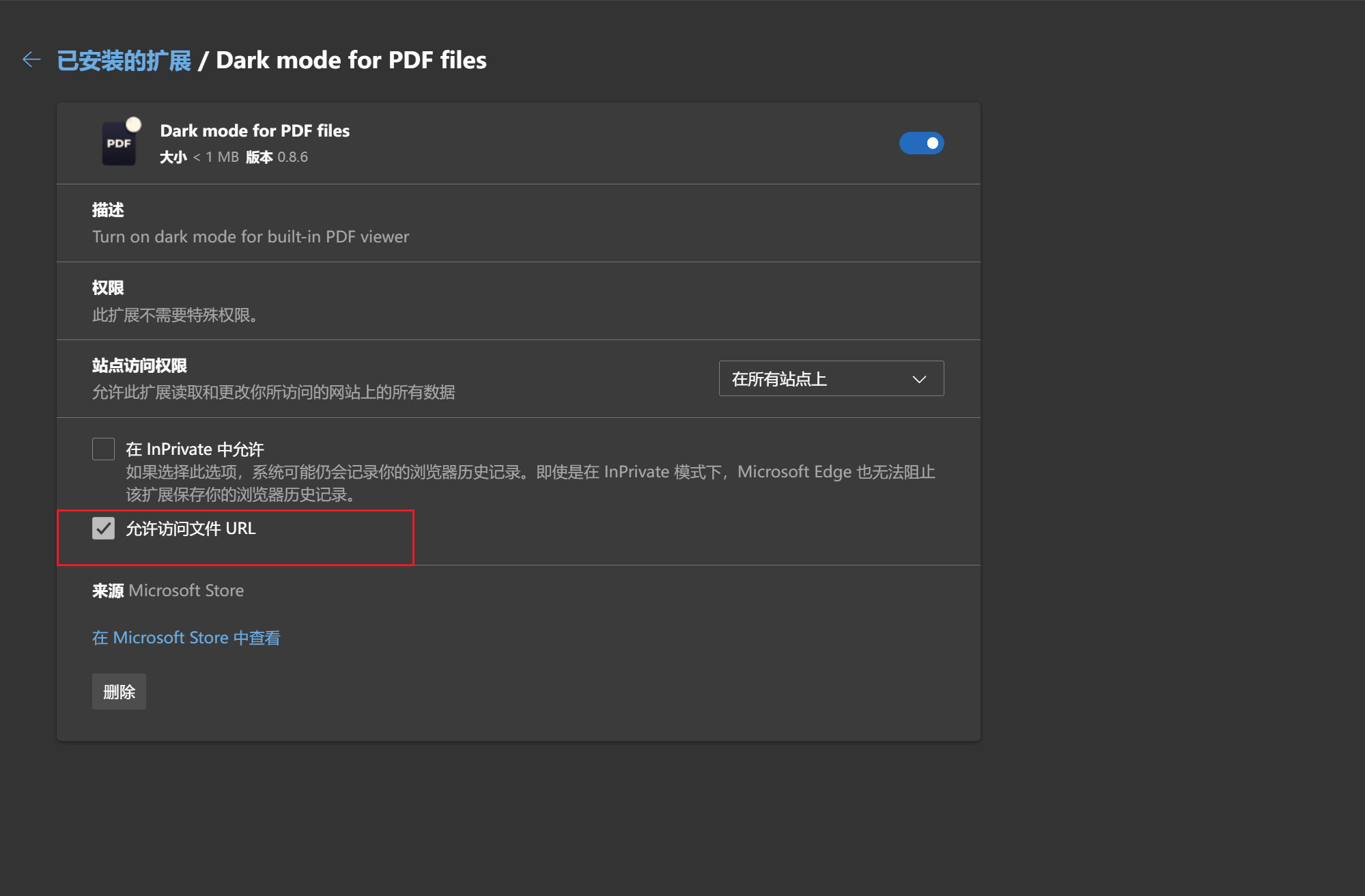Click the extension size label 大小
The image size is (1365, 896).
[x=171, y=156]
